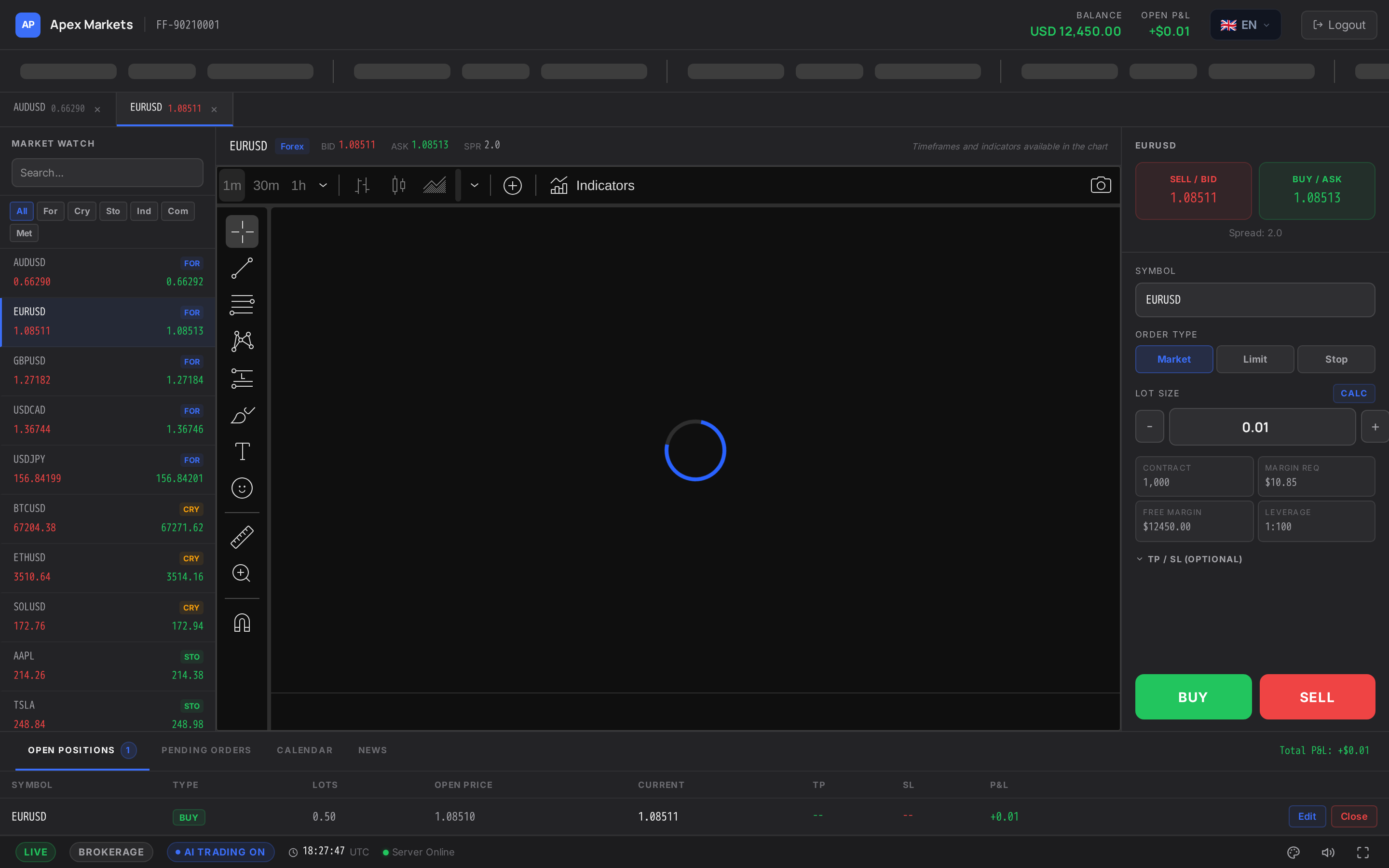Toggle the AI Trading On pill
The image size is (1389, 868).
[220, 852]
